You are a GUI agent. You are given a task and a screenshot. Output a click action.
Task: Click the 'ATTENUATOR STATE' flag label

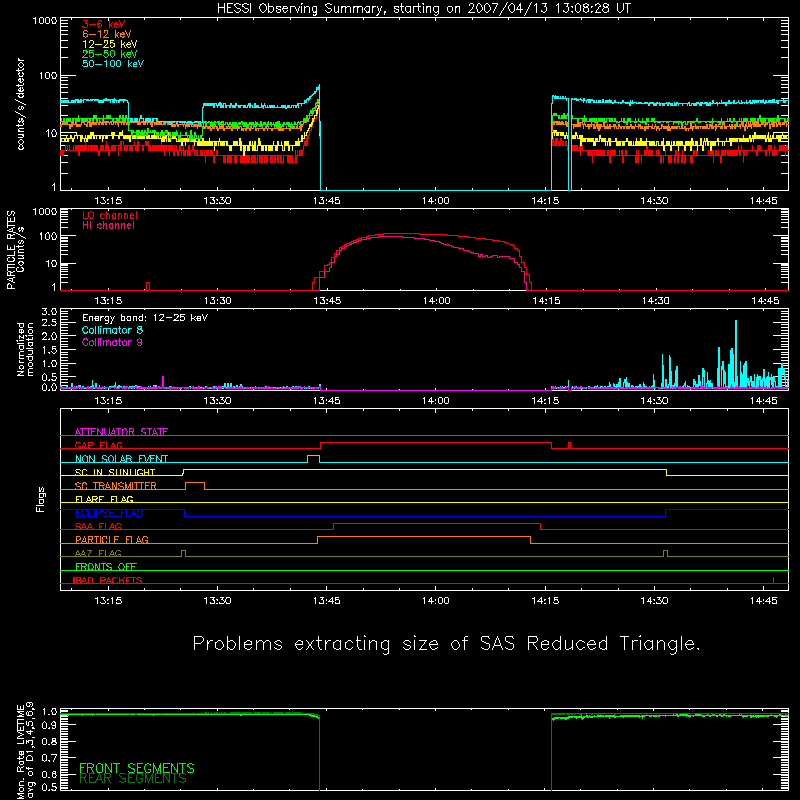[121, 432]
